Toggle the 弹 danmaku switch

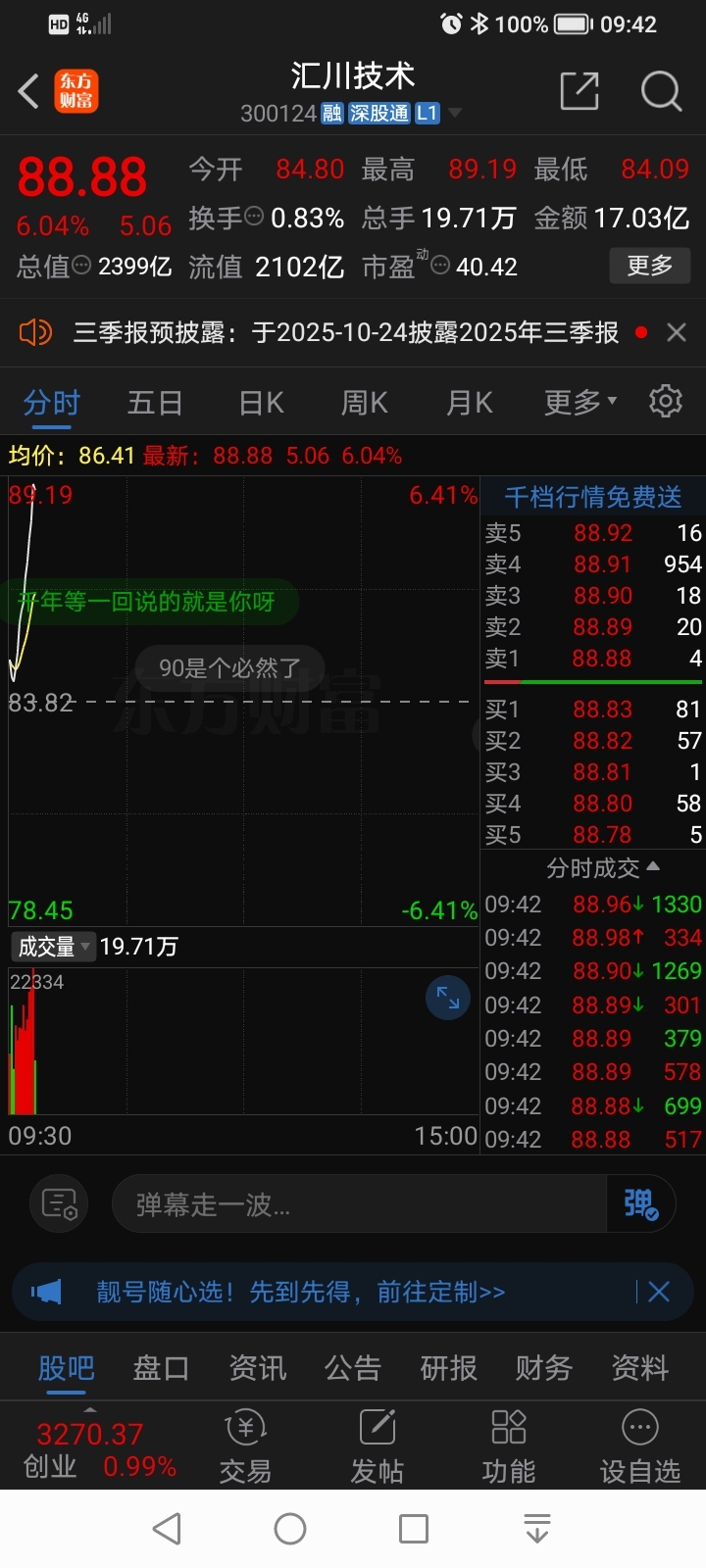[x=641, y=1204]
